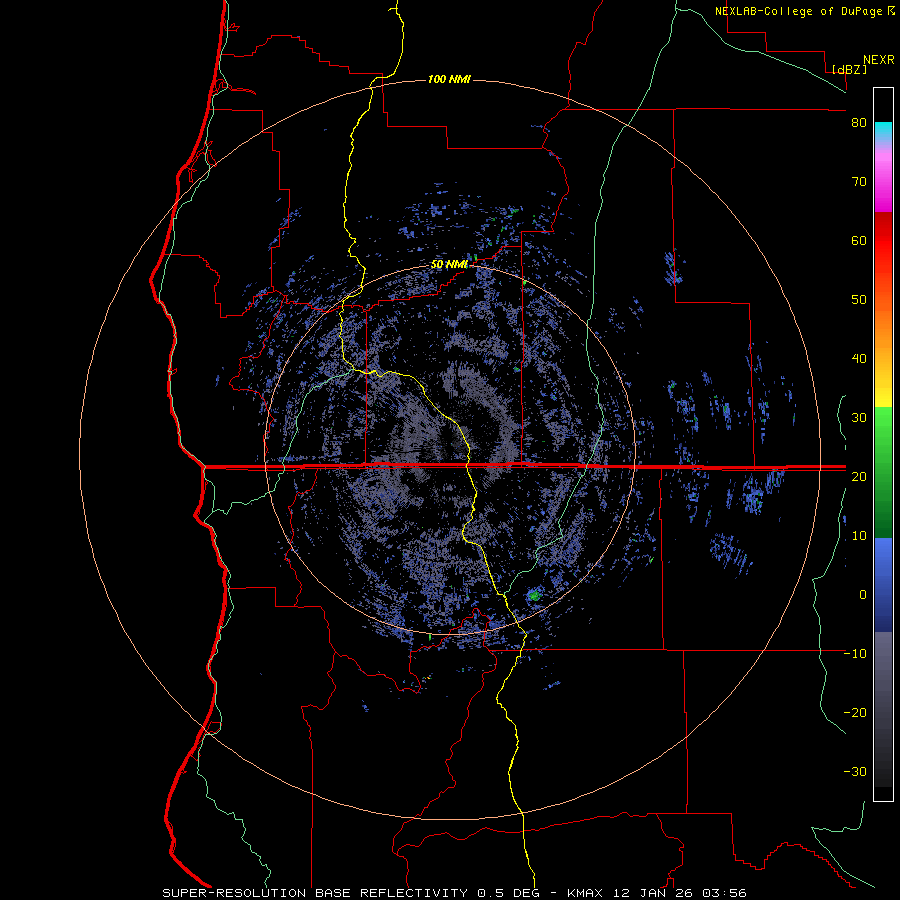Click the 100 NMI range ring label
Image resolution: width=900 pixels, height=900 pixels.
[x=449, y=79]
